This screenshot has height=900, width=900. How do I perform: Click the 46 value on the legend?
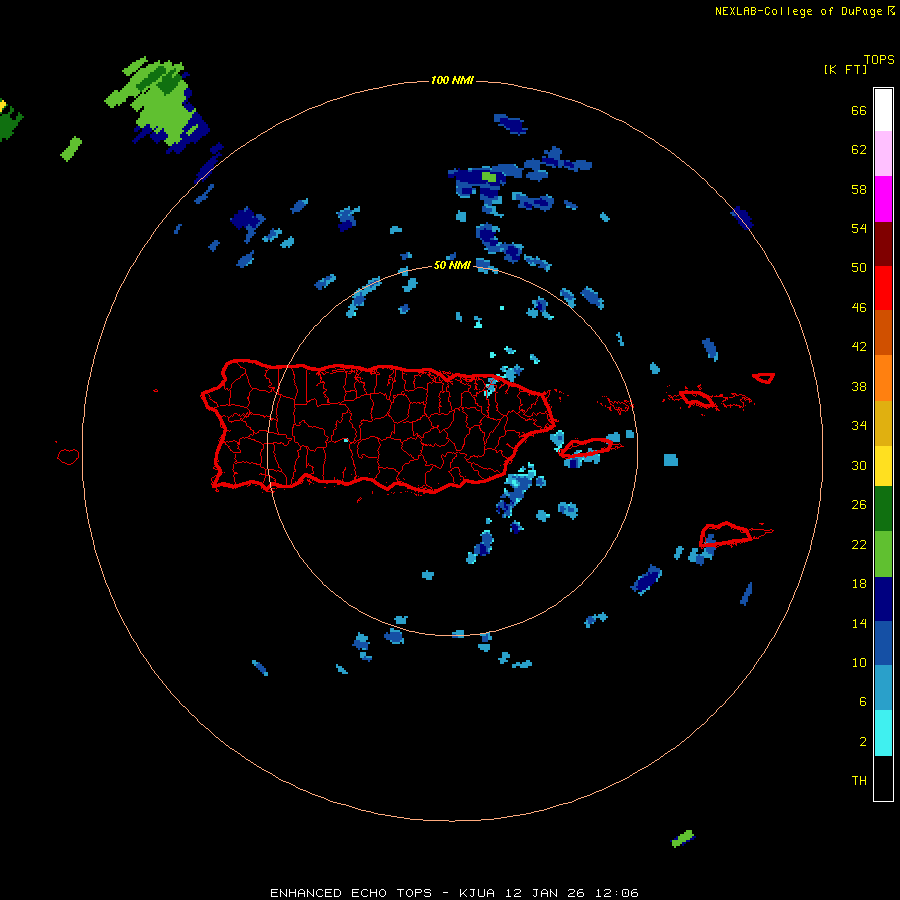(x=859, y=307)
